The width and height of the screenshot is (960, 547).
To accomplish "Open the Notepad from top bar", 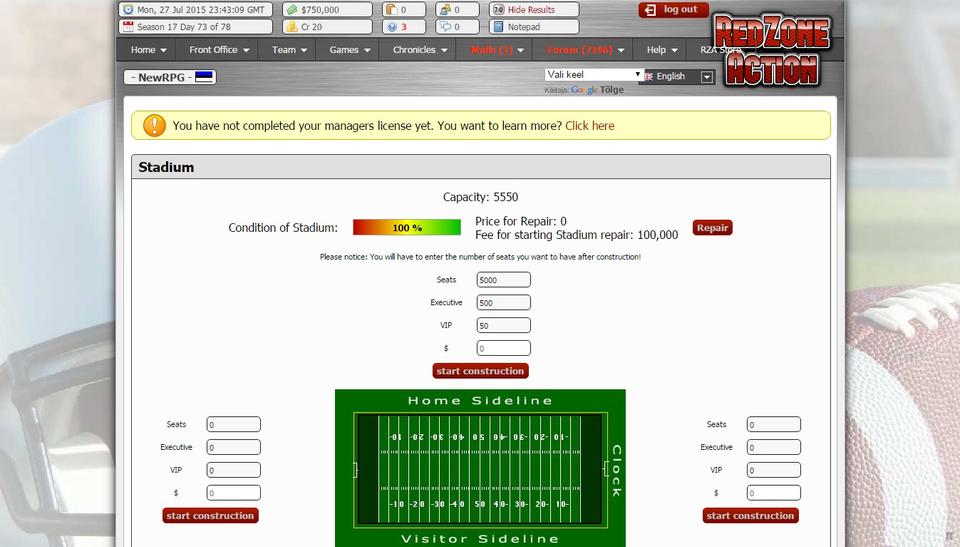I will coord(534,27).
